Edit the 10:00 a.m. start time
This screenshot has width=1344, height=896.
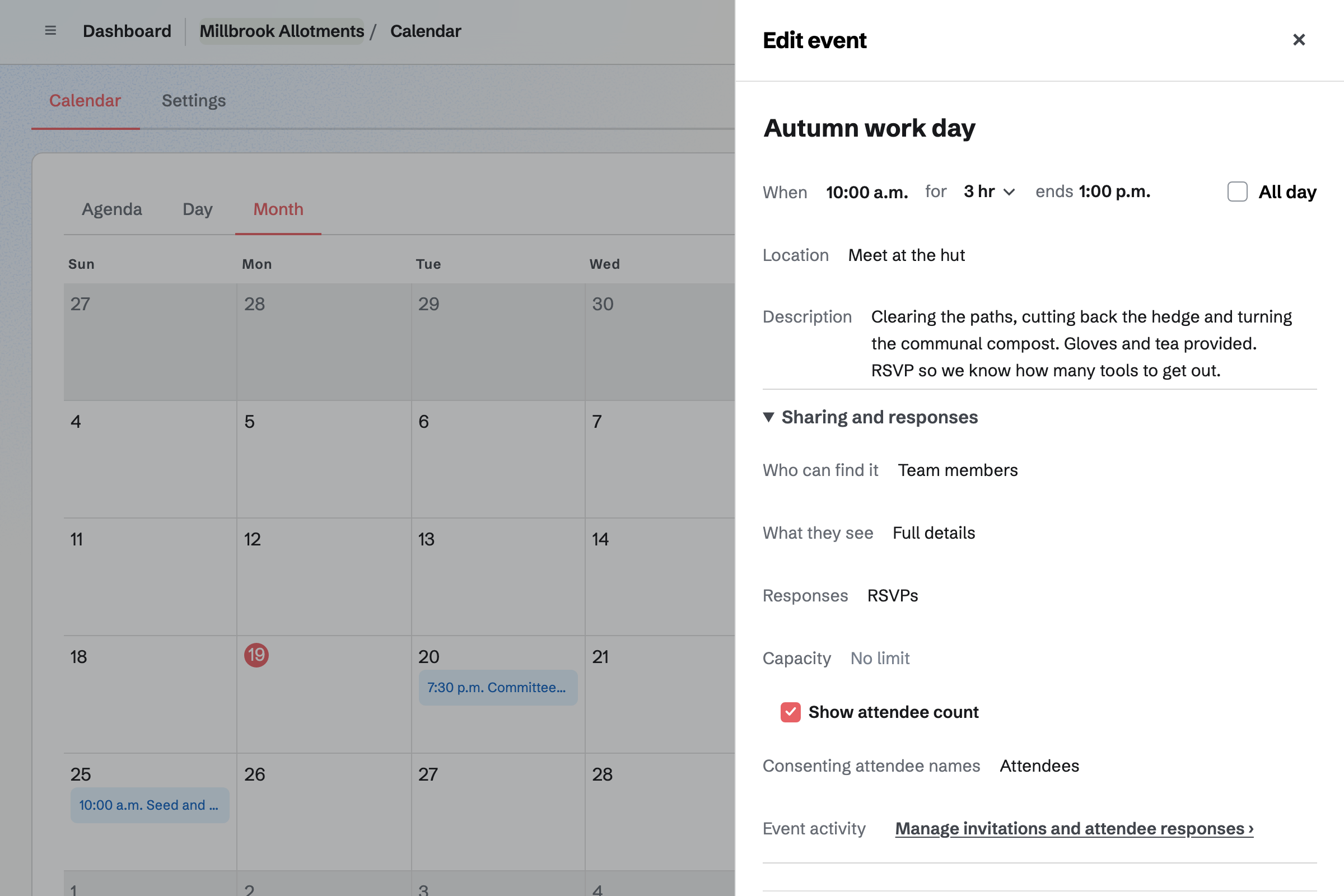867,192
